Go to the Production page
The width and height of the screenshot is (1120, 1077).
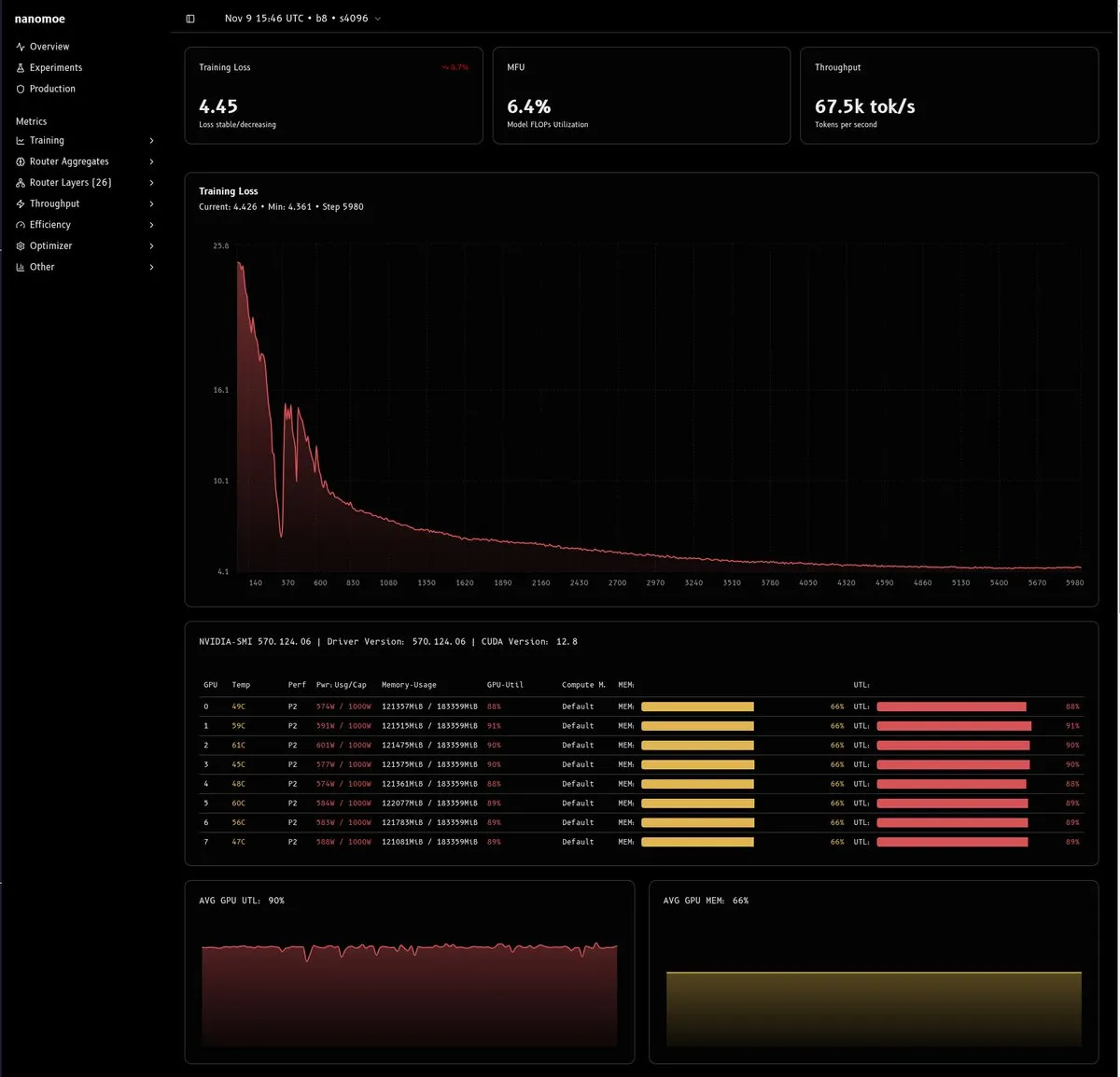(52, 90)
